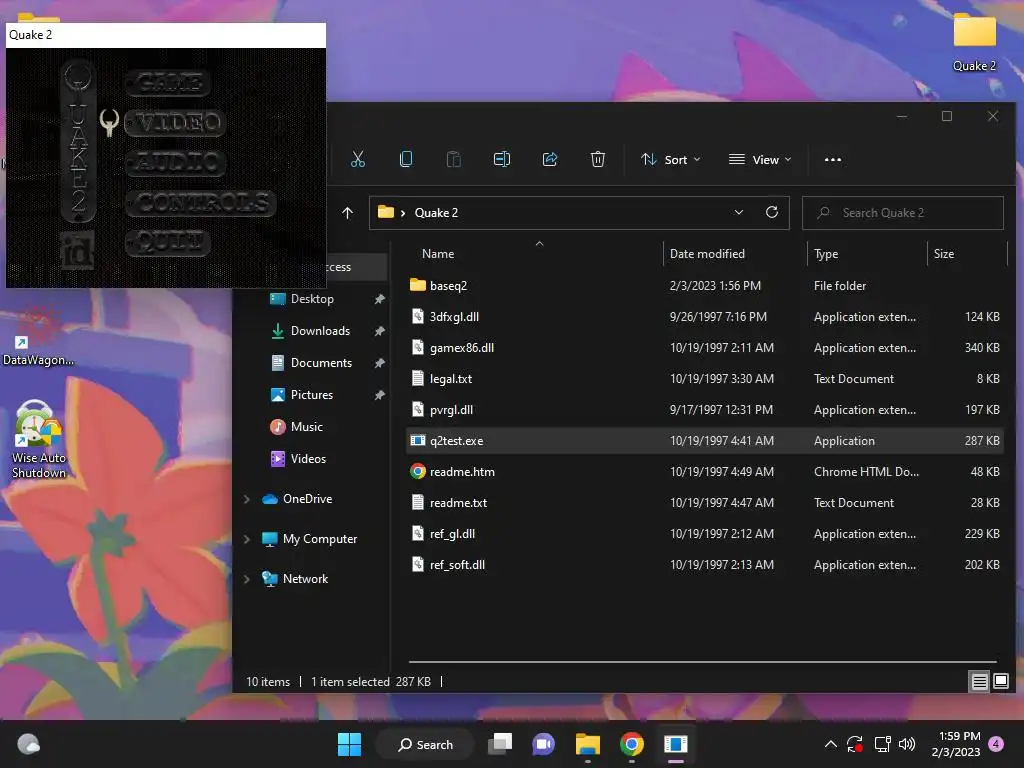
Task: Show hidden system tray icons chevron
Action: point(830,744)
